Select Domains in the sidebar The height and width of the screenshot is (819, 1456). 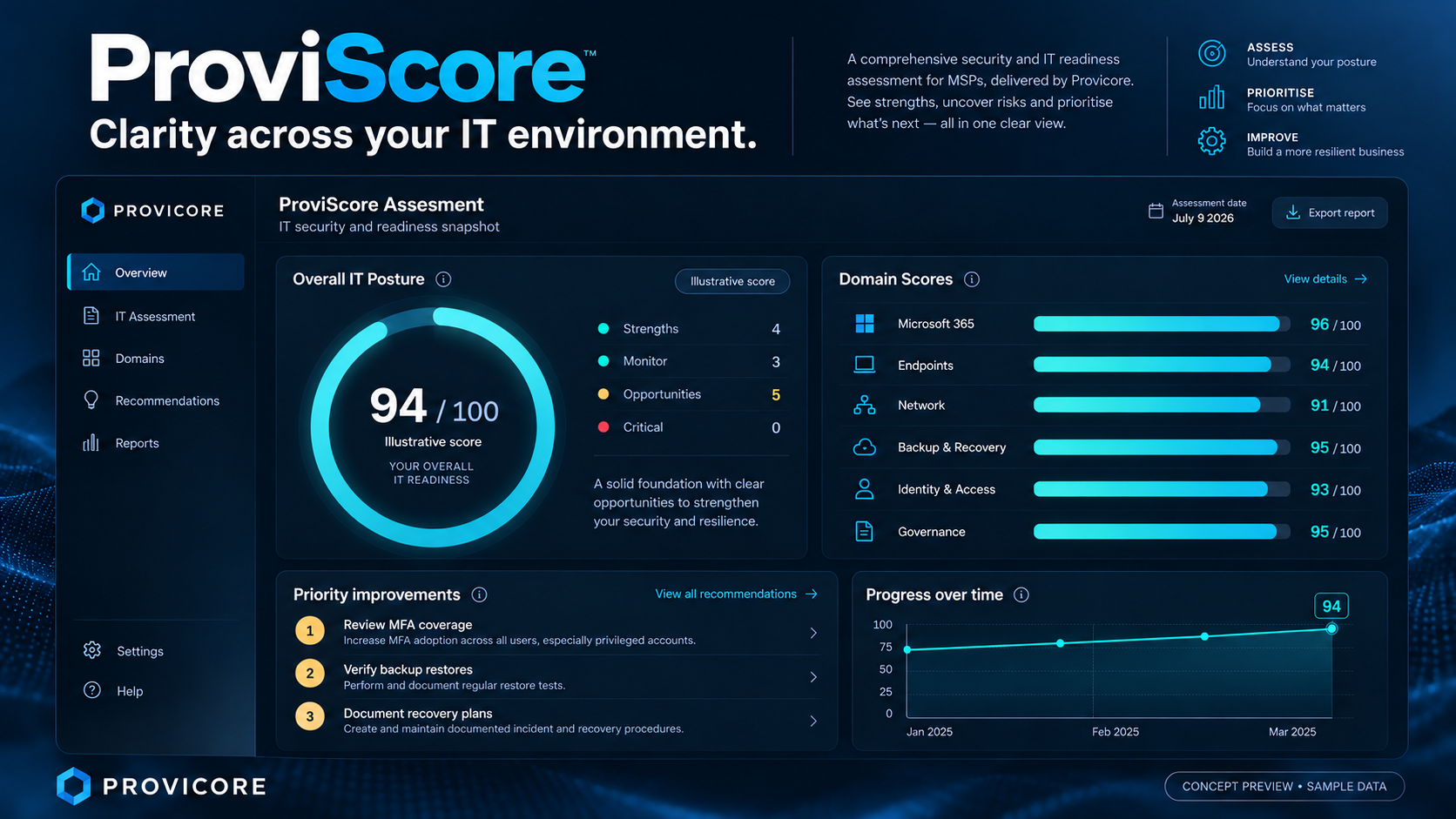(139, 359)
